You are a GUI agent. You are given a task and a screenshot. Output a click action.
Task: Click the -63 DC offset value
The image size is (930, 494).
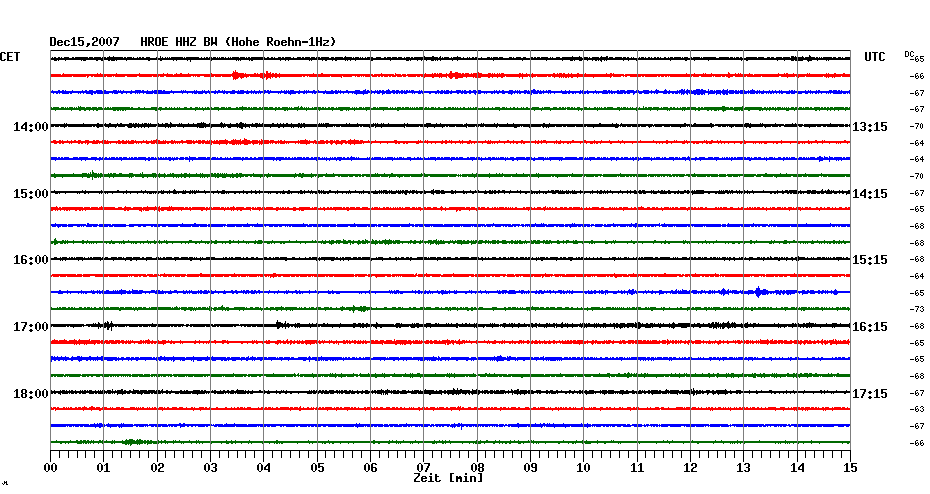coord(917,409)
